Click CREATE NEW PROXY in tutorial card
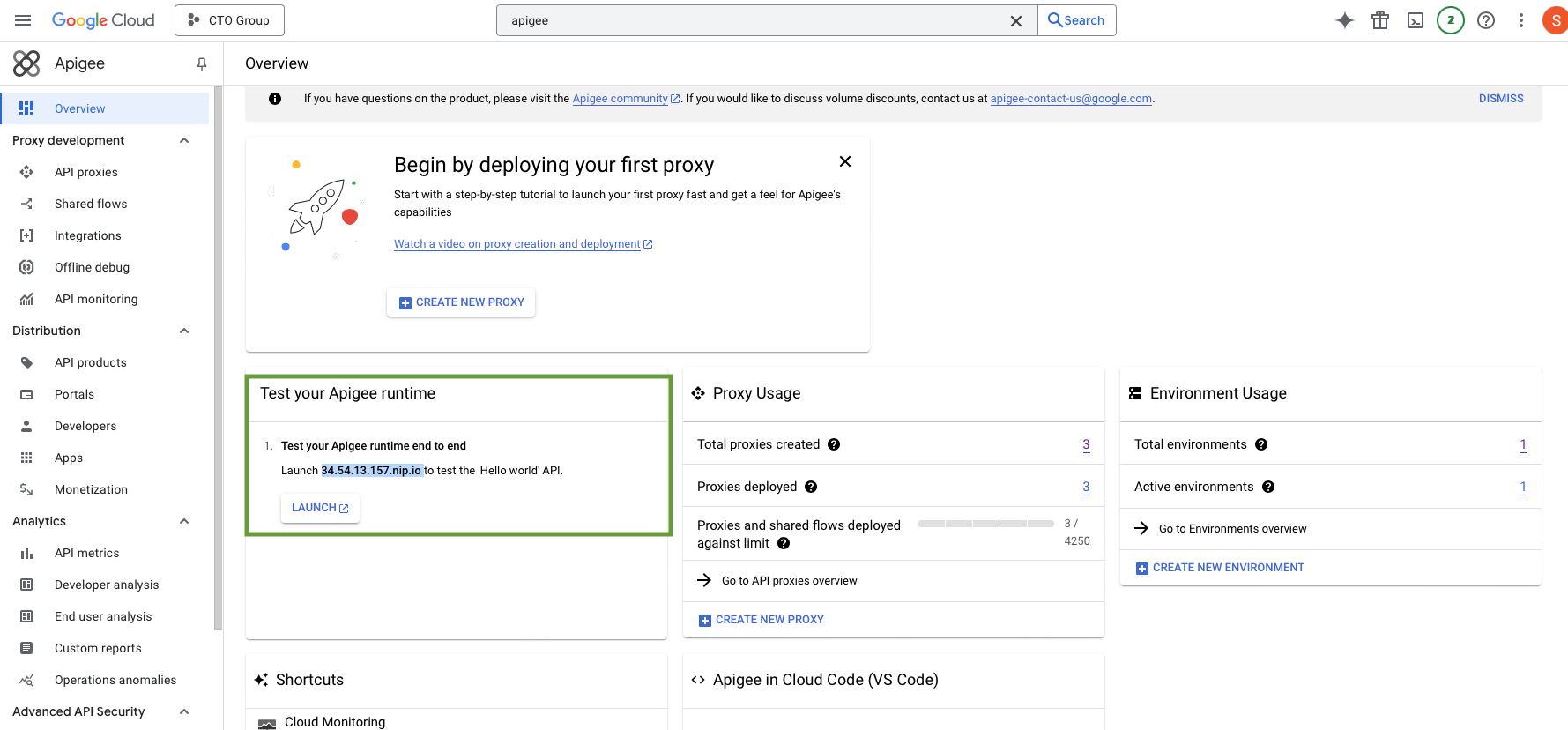The width and height of the screenshot is (1568, 730). 461,302
